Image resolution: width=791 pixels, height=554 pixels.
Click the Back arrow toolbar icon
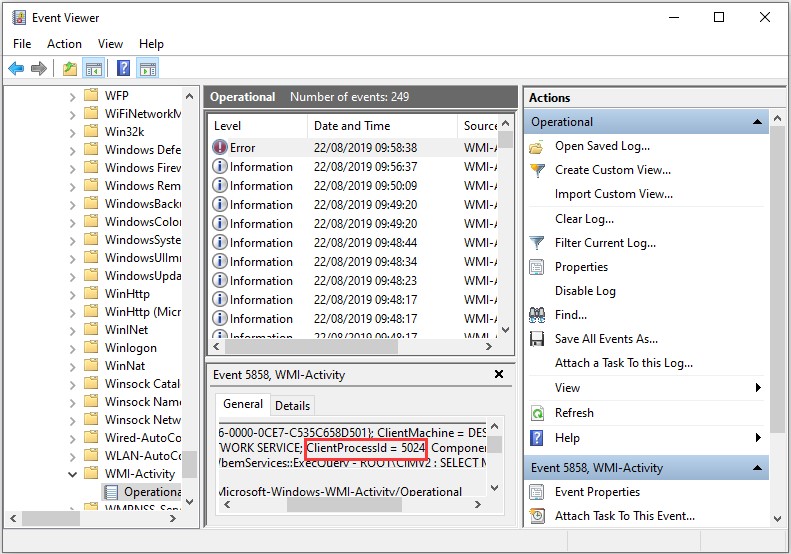[x=16, y=68]
